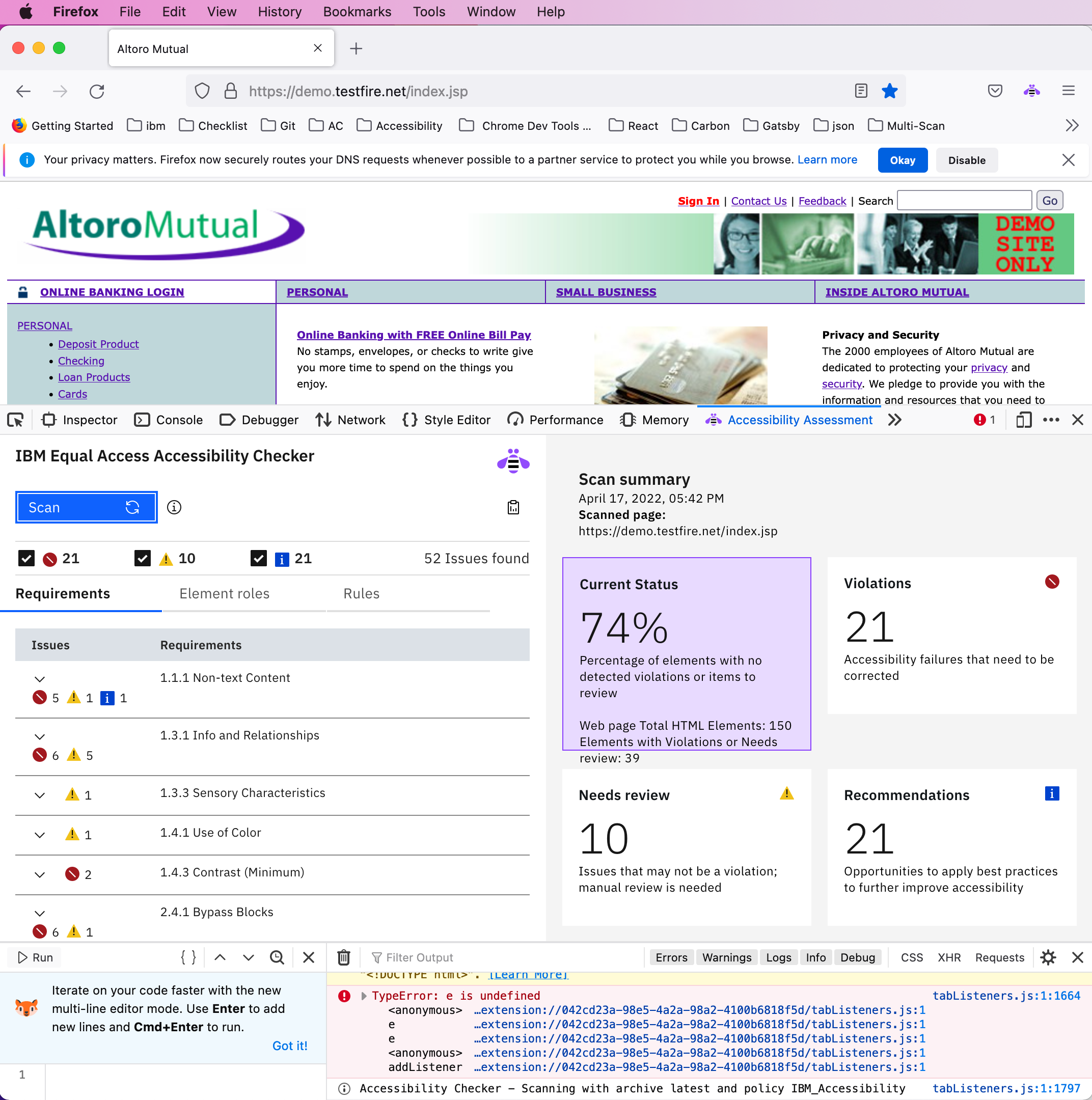Click the blue Scan button
1092x1100 pixels.
(x=86, y=507)
